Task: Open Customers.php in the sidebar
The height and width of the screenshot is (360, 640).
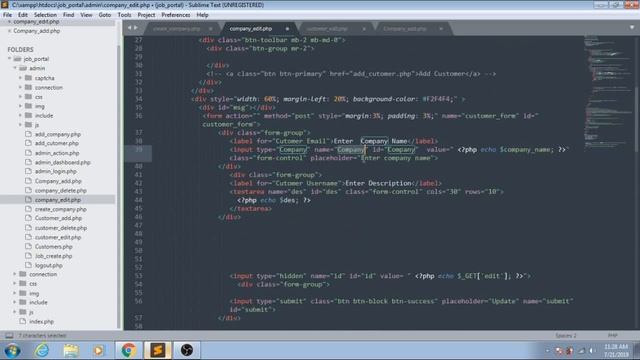Action: click(x=53, y=247)
